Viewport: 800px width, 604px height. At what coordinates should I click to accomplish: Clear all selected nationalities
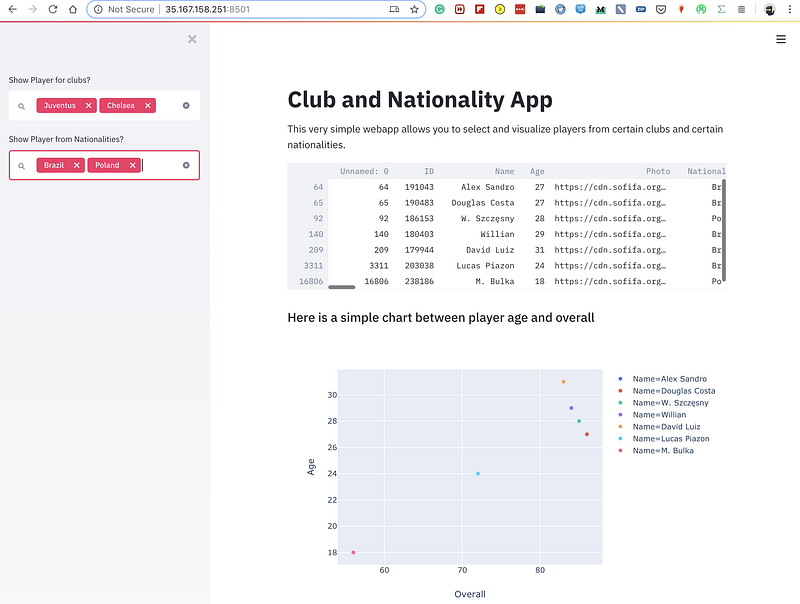tap(186, 165)
